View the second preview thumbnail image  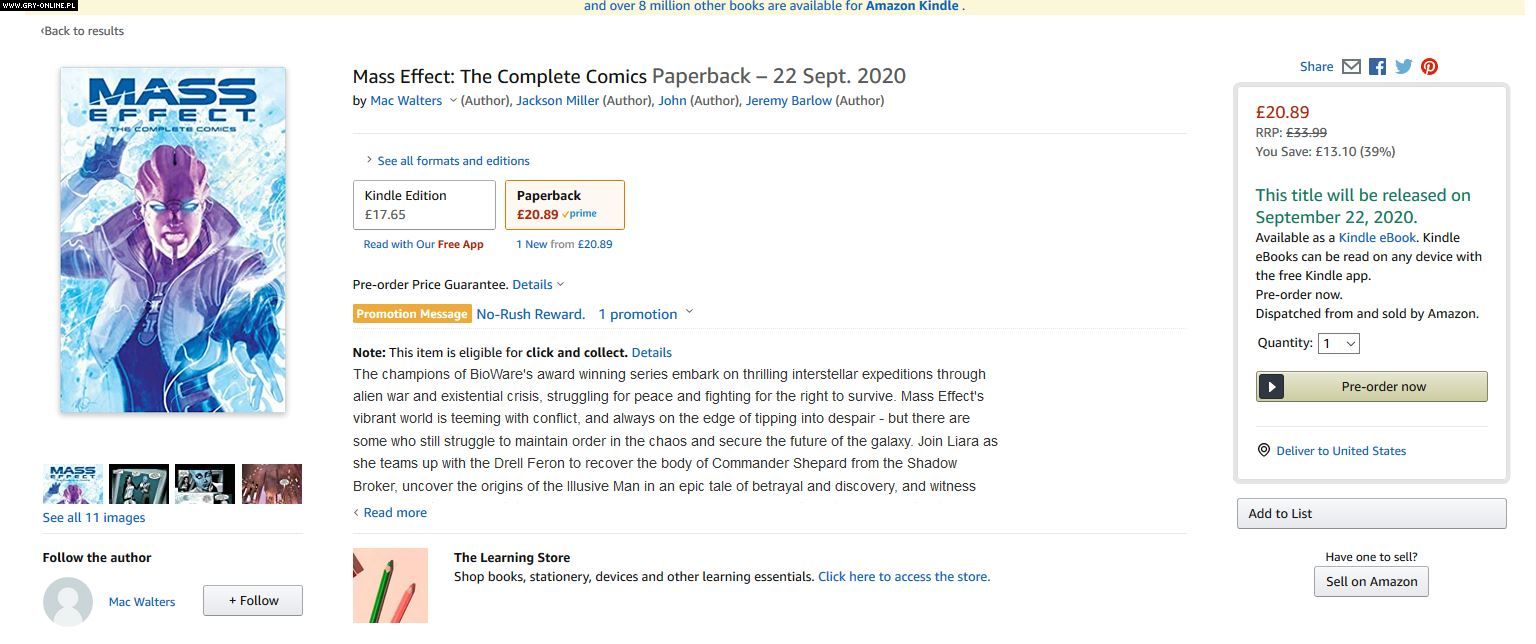[x=138, y=484]
